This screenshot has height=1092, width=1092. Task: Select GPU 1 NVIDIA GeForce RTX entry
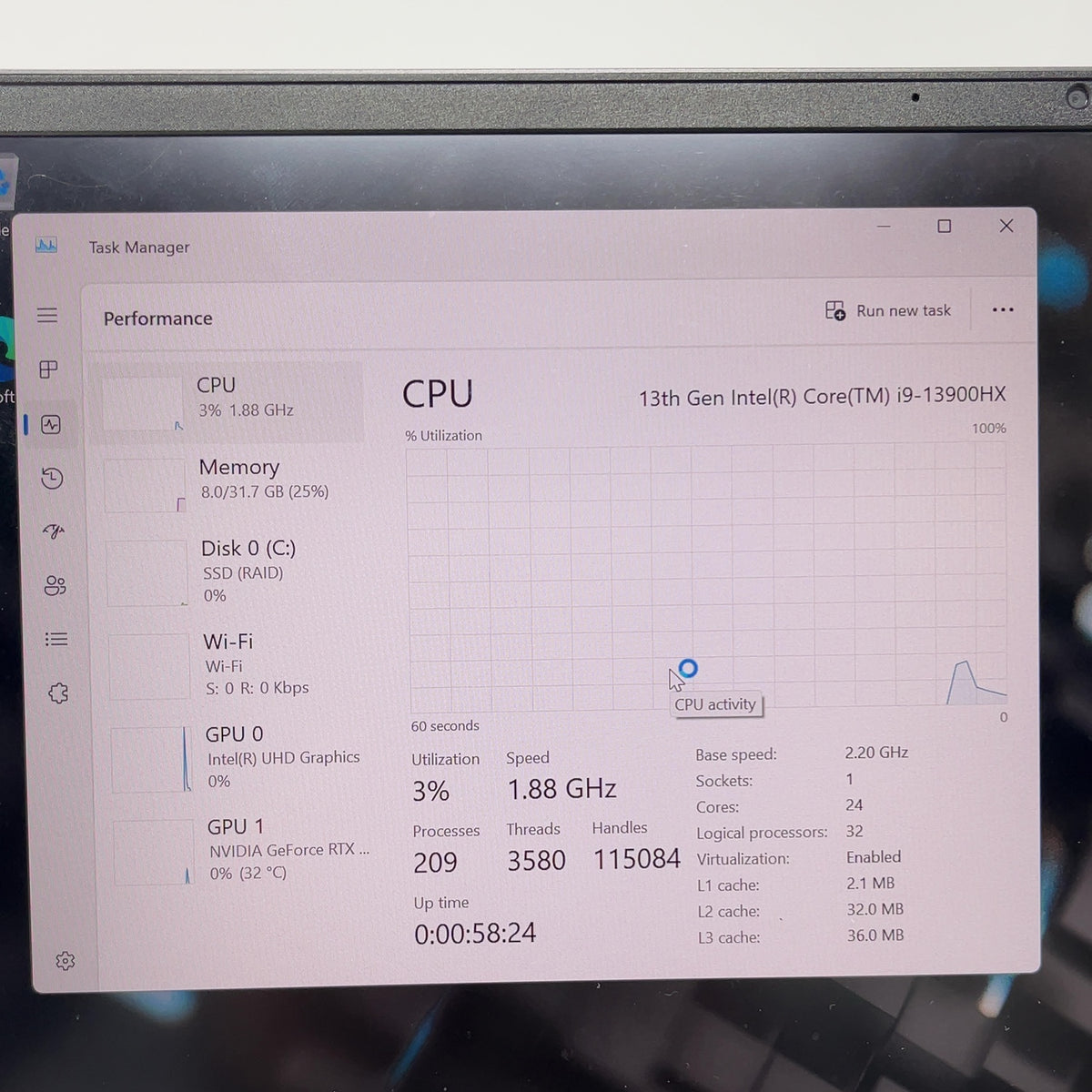pyautogui.click(x=239, y=850)
